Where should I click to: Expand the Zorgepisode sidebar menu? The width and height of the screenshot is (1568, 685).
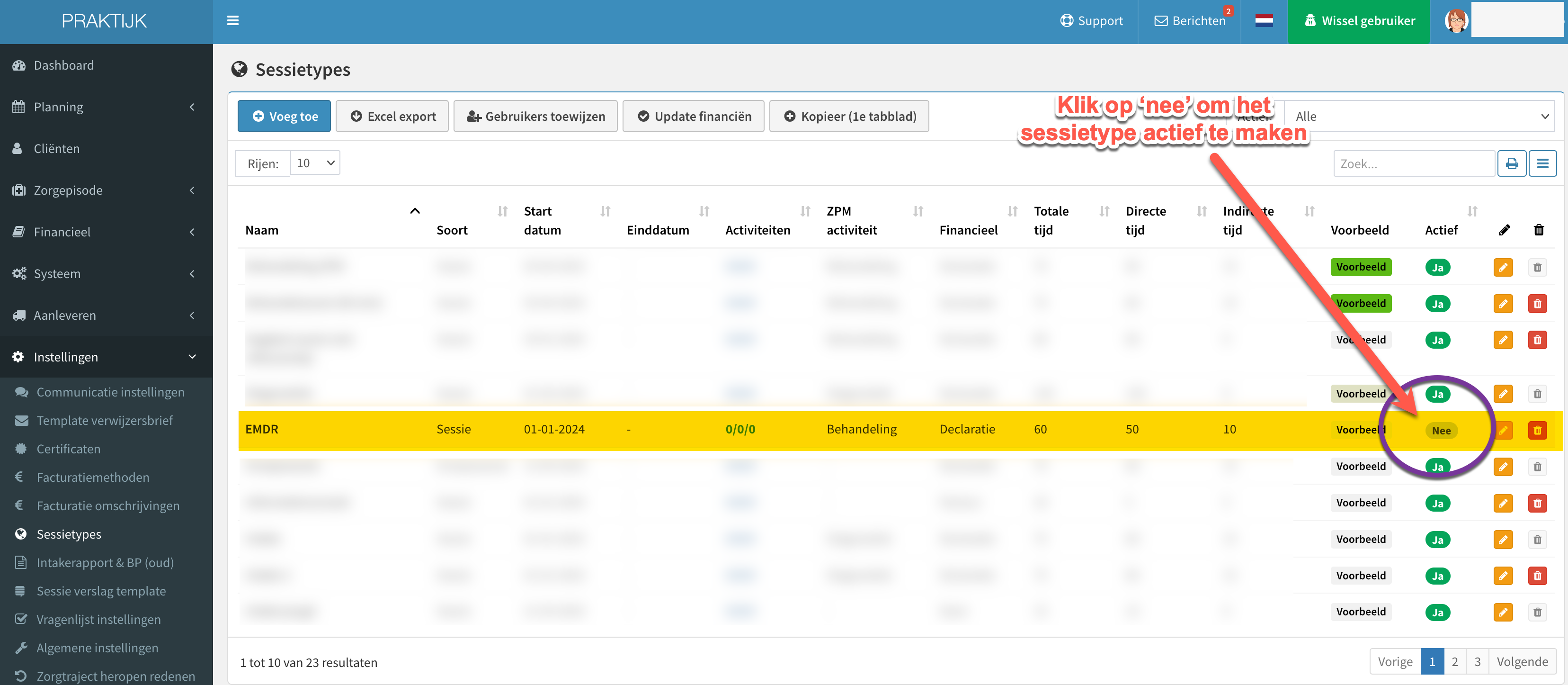click(x=106, y=190)
